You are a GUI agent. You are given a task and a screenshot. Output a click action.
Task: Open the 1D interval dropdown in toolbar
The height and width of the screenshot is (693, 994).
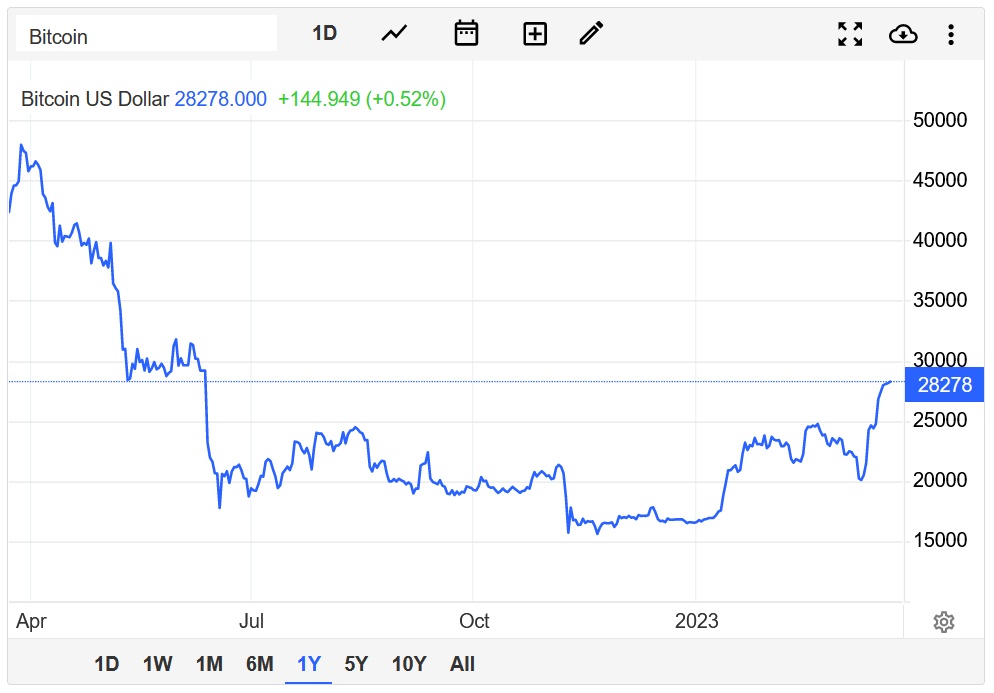click(x=324, y=33)
